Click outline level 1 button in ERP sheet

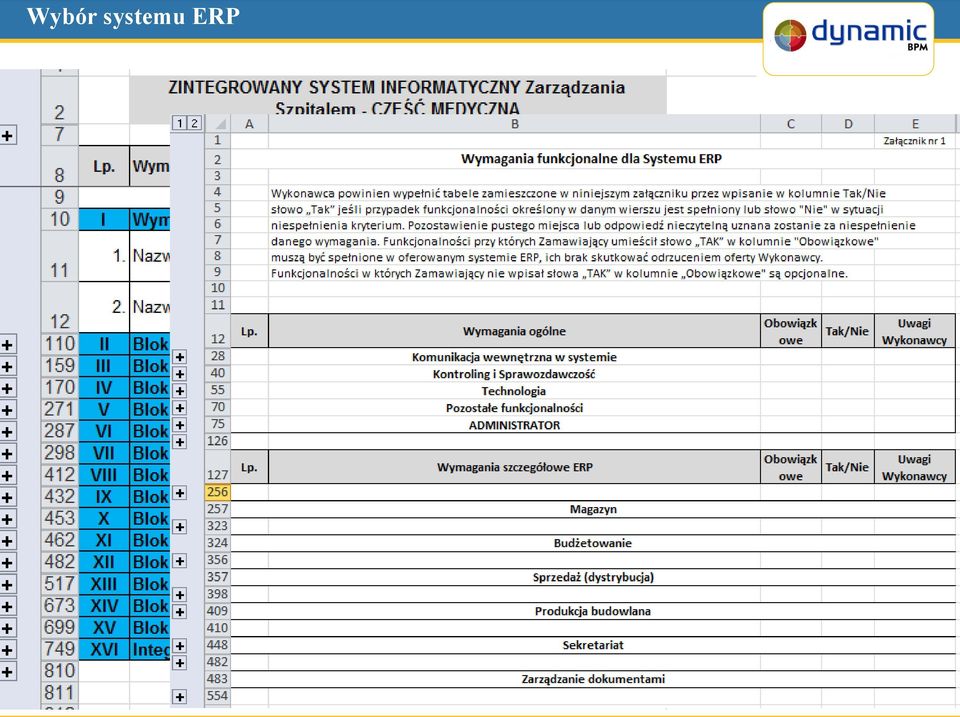179,124
